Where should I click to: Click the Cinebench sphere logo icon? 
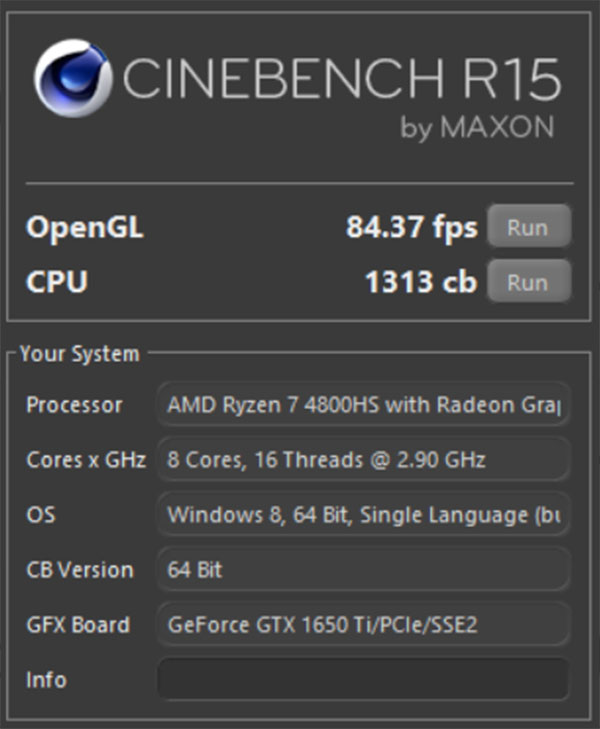click(74, 78)
